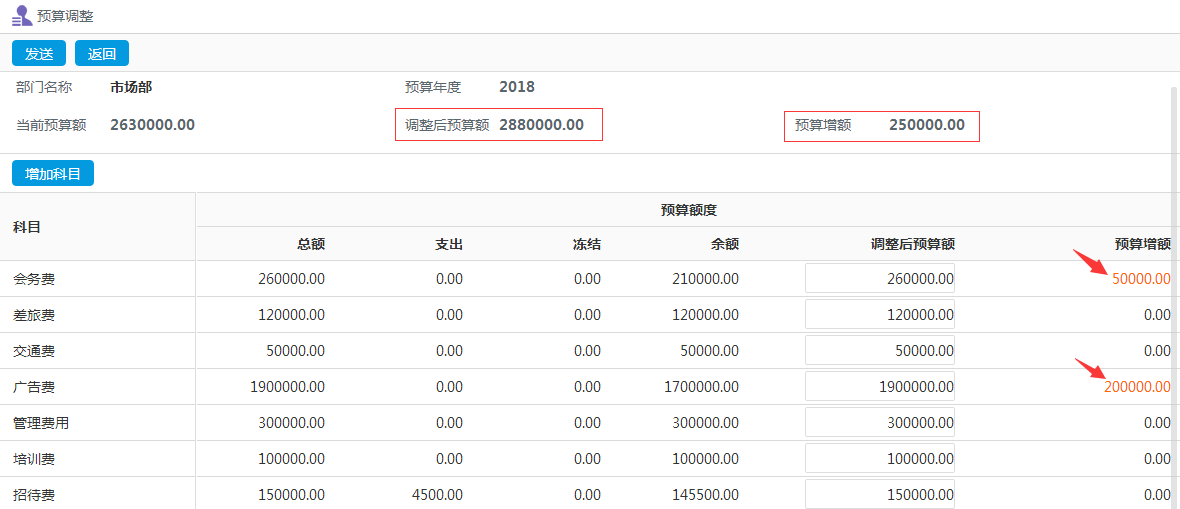Select the 广告费 subject row label

(34, 387)
